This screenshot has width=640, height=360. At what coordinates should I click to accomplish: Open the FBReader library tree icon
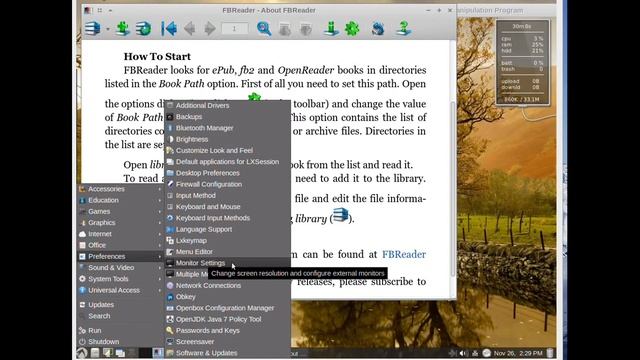pyautogui.click(x=93, y=29)
